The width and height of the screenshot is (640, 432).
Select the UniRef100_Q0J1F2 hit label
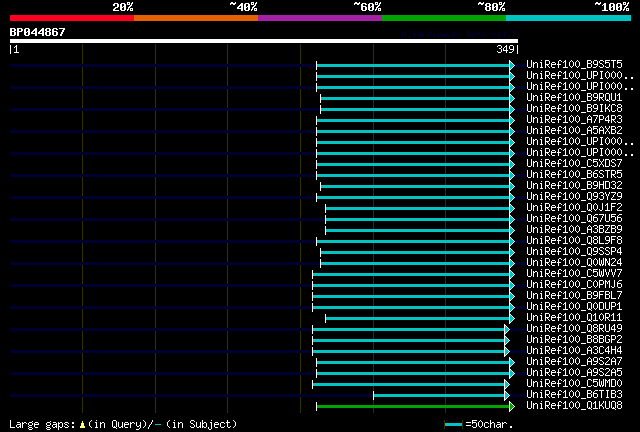[x=574, y=208]
